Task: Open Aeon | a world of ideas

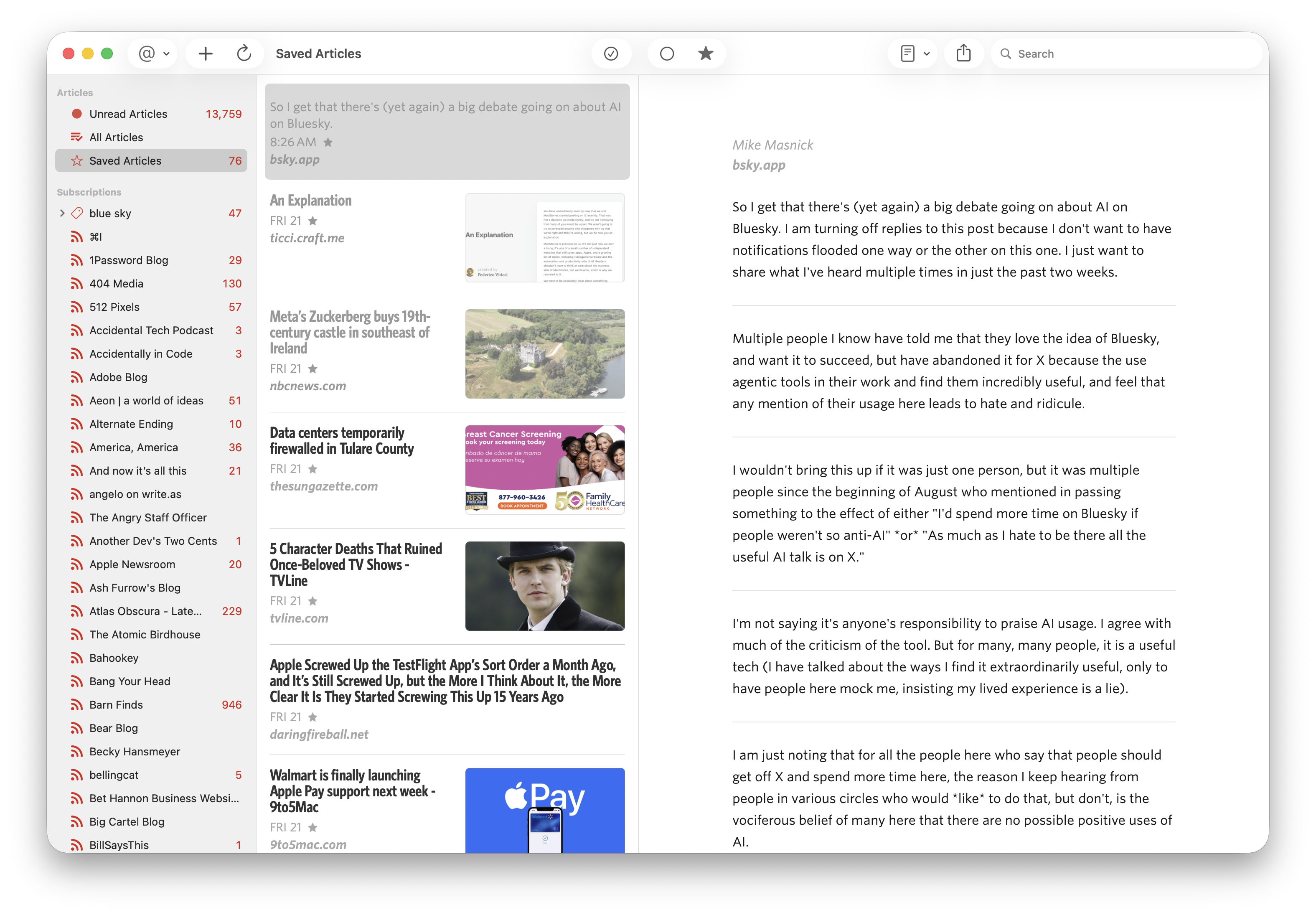Action: [x=151, y=401]
